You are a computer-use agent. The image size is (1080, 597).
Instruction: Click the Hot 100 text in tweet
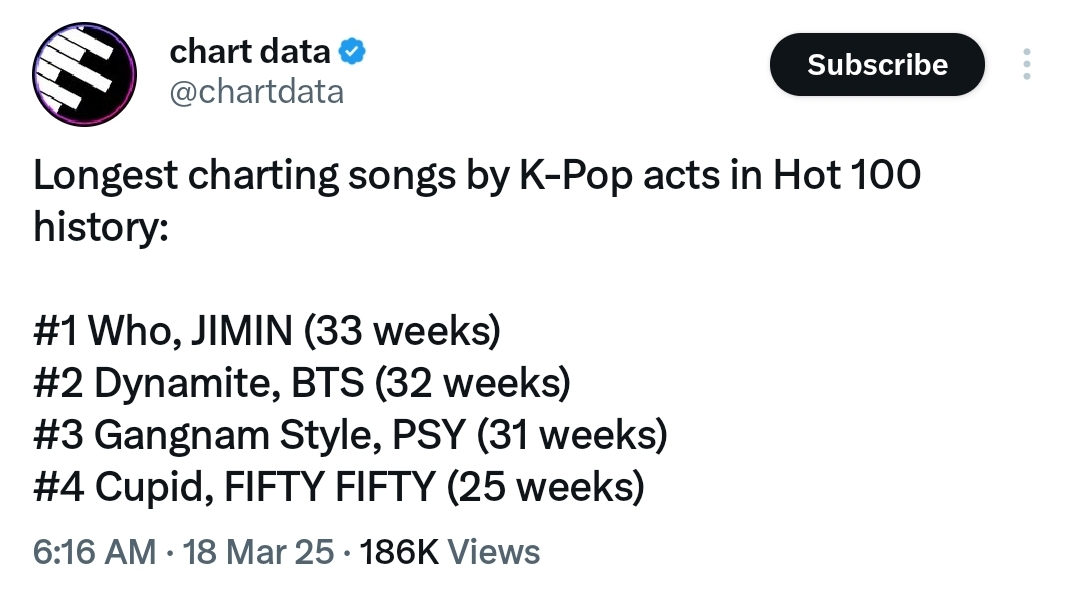coord(847,174)
